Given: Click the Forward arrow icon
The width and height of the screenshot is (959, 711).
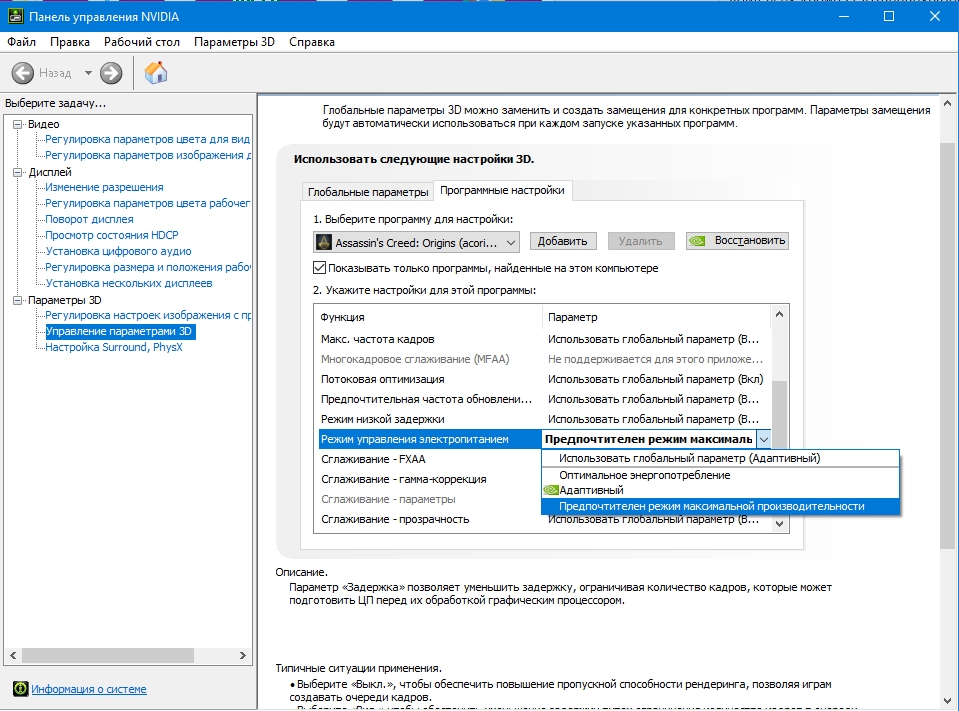Looking at the screenshot, I should click(x=111, y=73).
